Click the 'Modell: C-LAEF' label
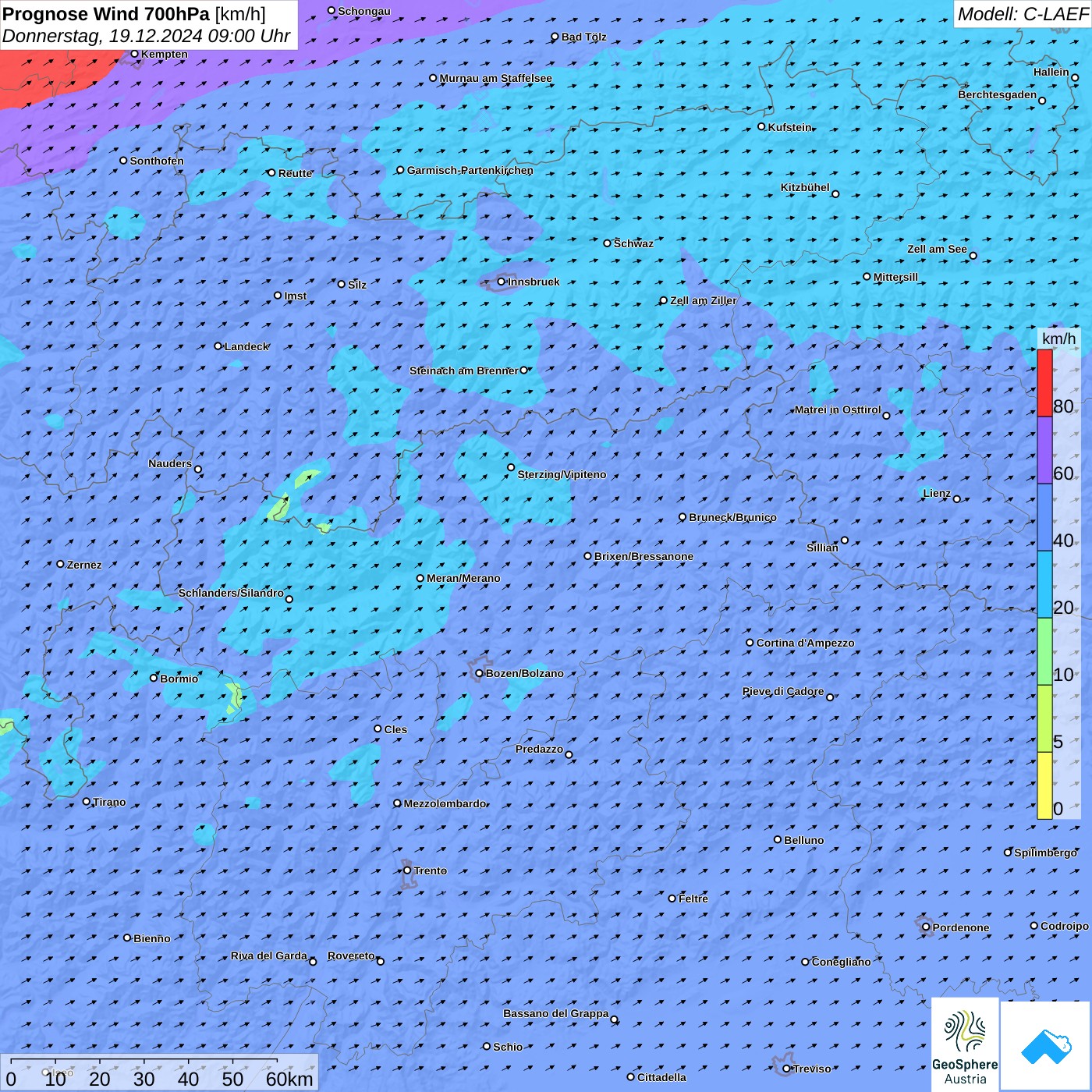This screenshot has height=1092, width=1092. click(1023, 14)
